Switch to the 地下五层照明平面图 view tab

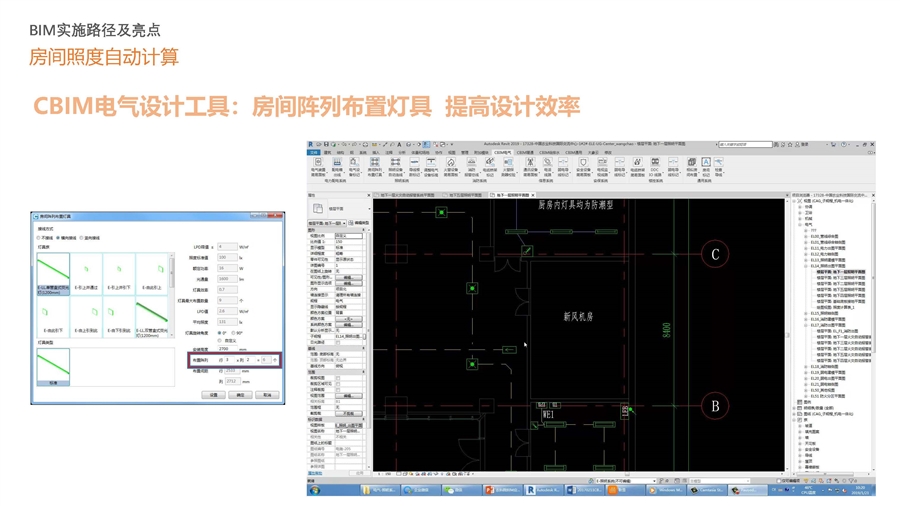(x=464, y=195)
